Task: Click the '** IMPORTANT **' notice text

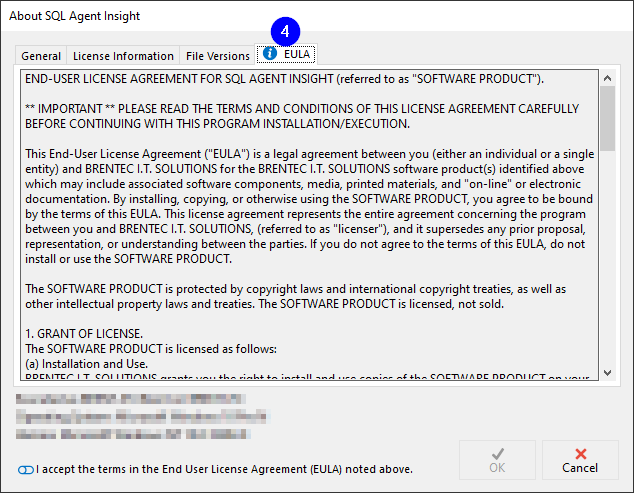Action: click(302, 116)
